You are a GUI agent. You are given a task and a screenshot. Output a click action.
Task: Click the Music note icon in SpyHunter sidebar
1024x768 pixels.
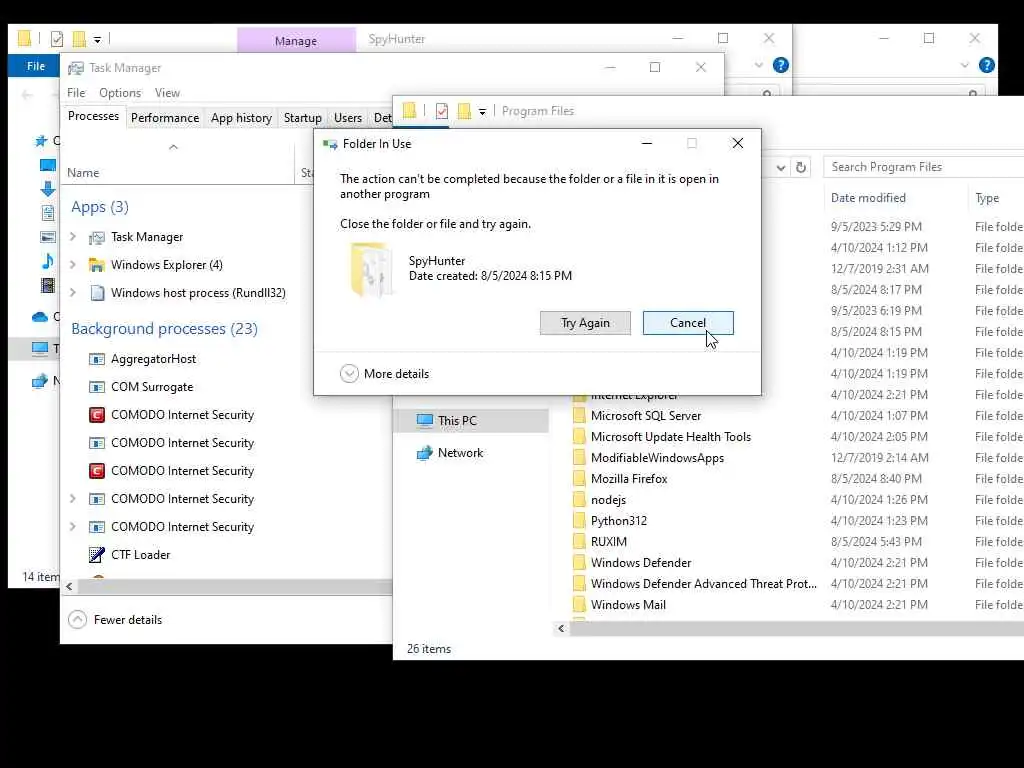coord(48,261)
